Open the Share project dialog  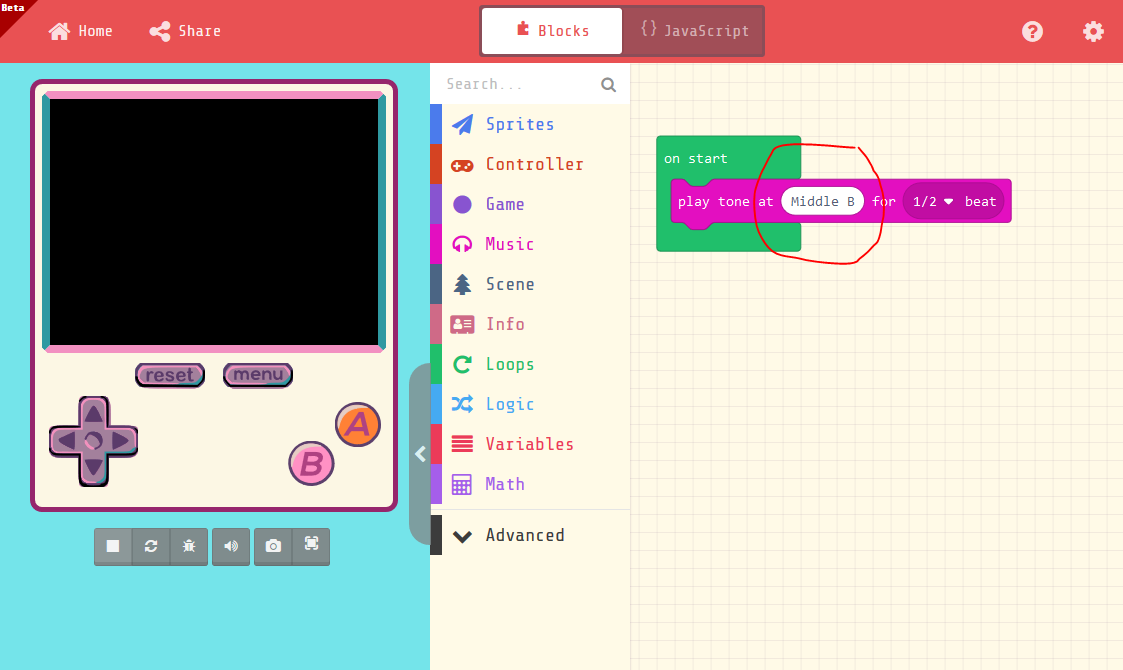pyautogui.click(x=185, y=31)
